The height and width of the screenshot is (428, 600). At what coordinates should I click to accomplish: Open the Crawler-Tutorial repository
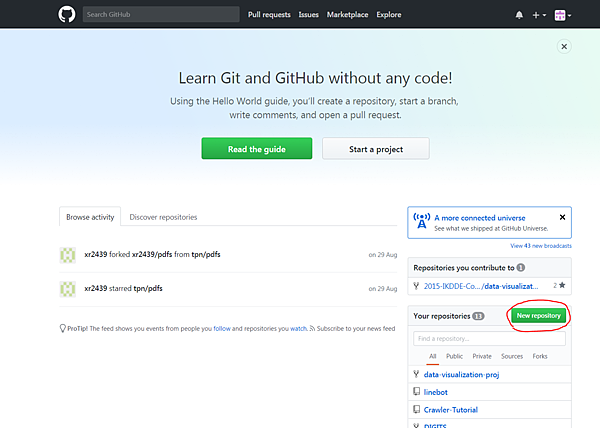tap(451, 410)
